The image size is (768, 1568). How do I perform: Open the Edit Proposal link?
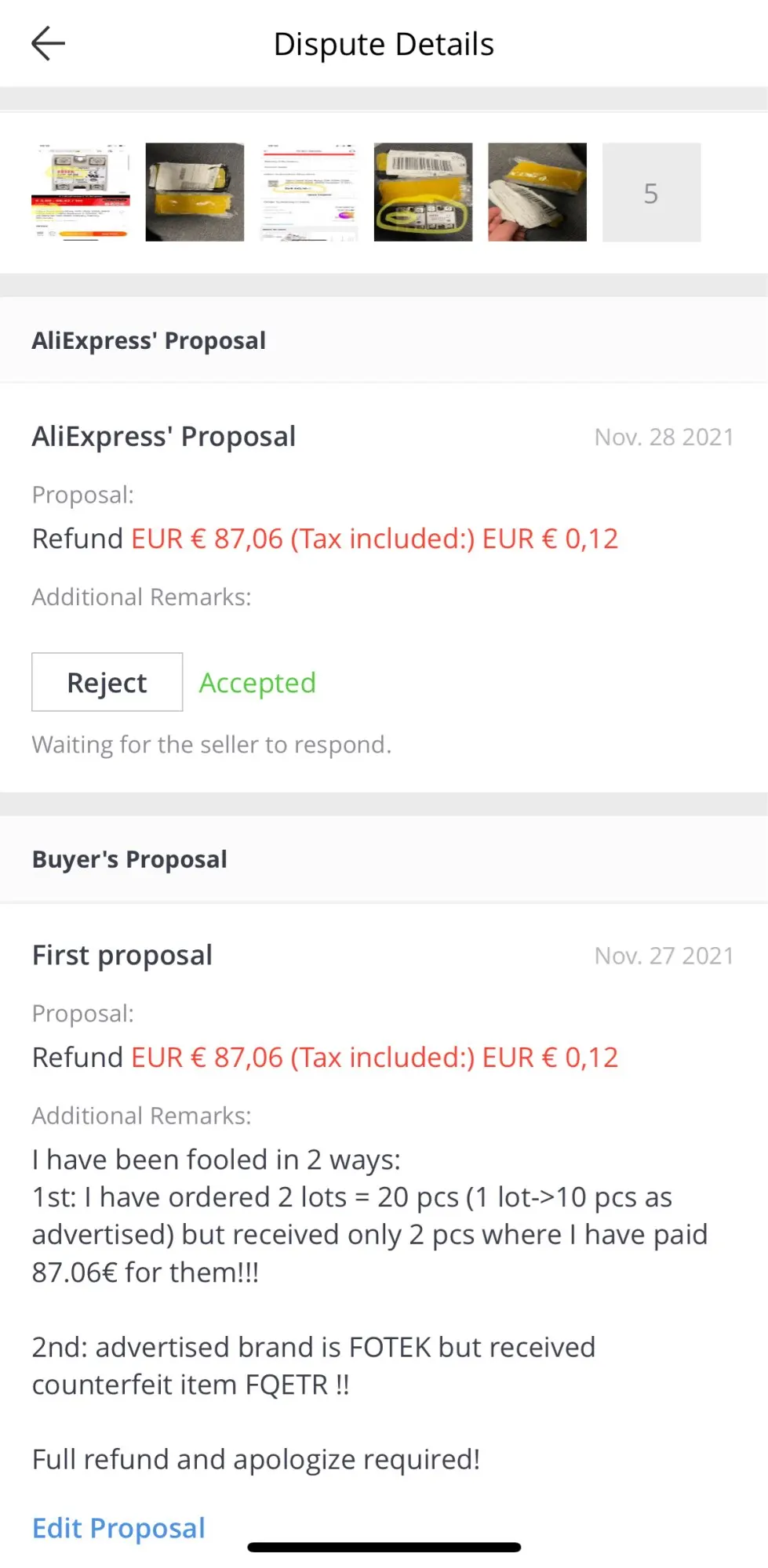pos(118,1528)
